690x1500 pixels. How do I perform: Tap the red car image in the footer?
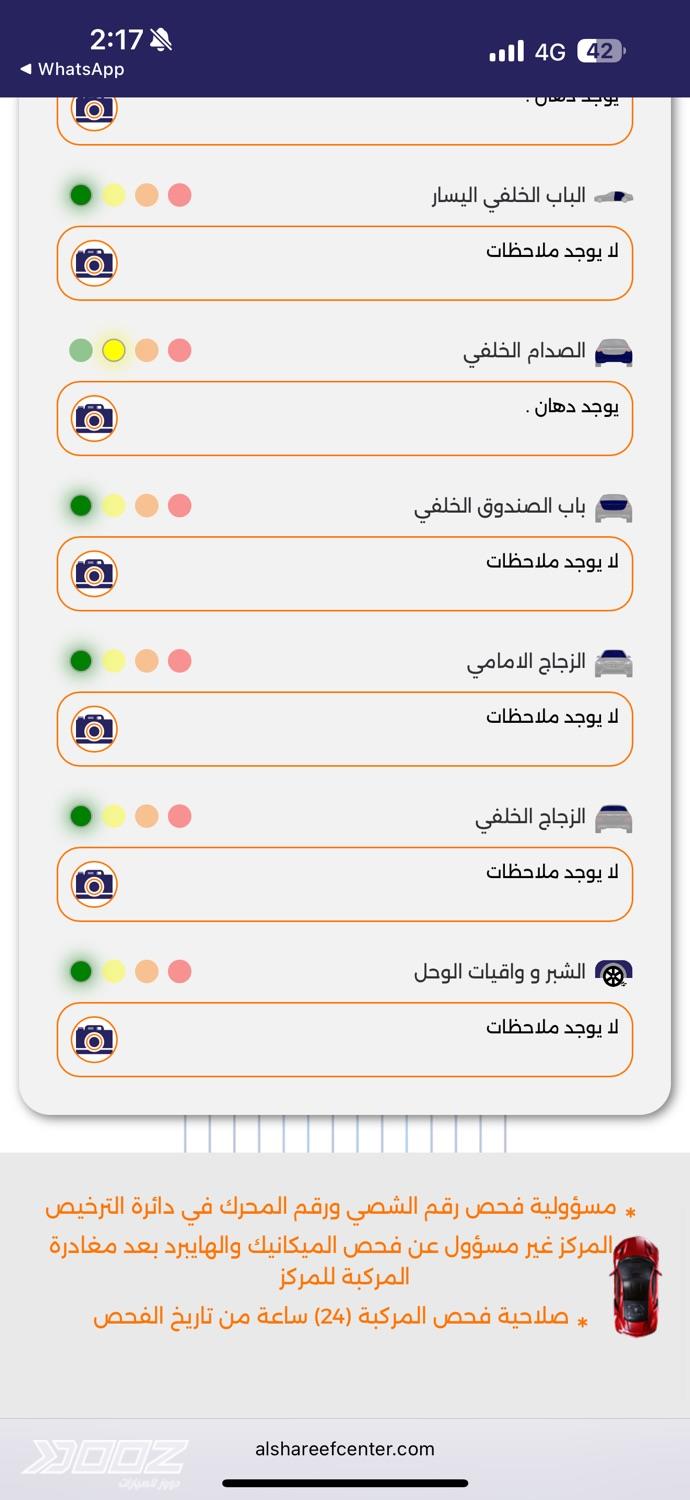tap(636, 1287)
